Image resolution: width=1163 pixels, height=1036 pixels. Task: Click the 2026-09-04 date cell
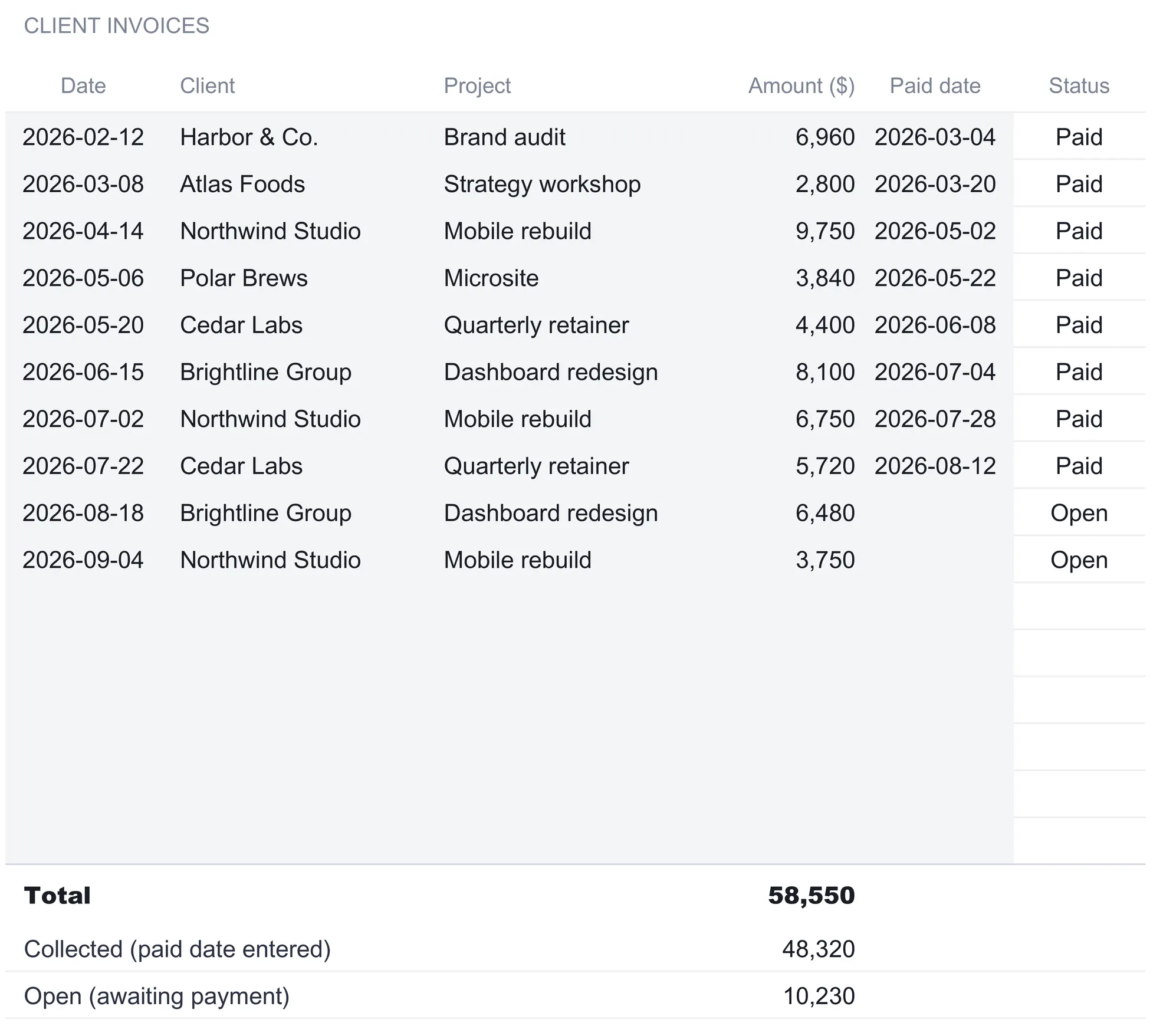click(x=83, y=560)
